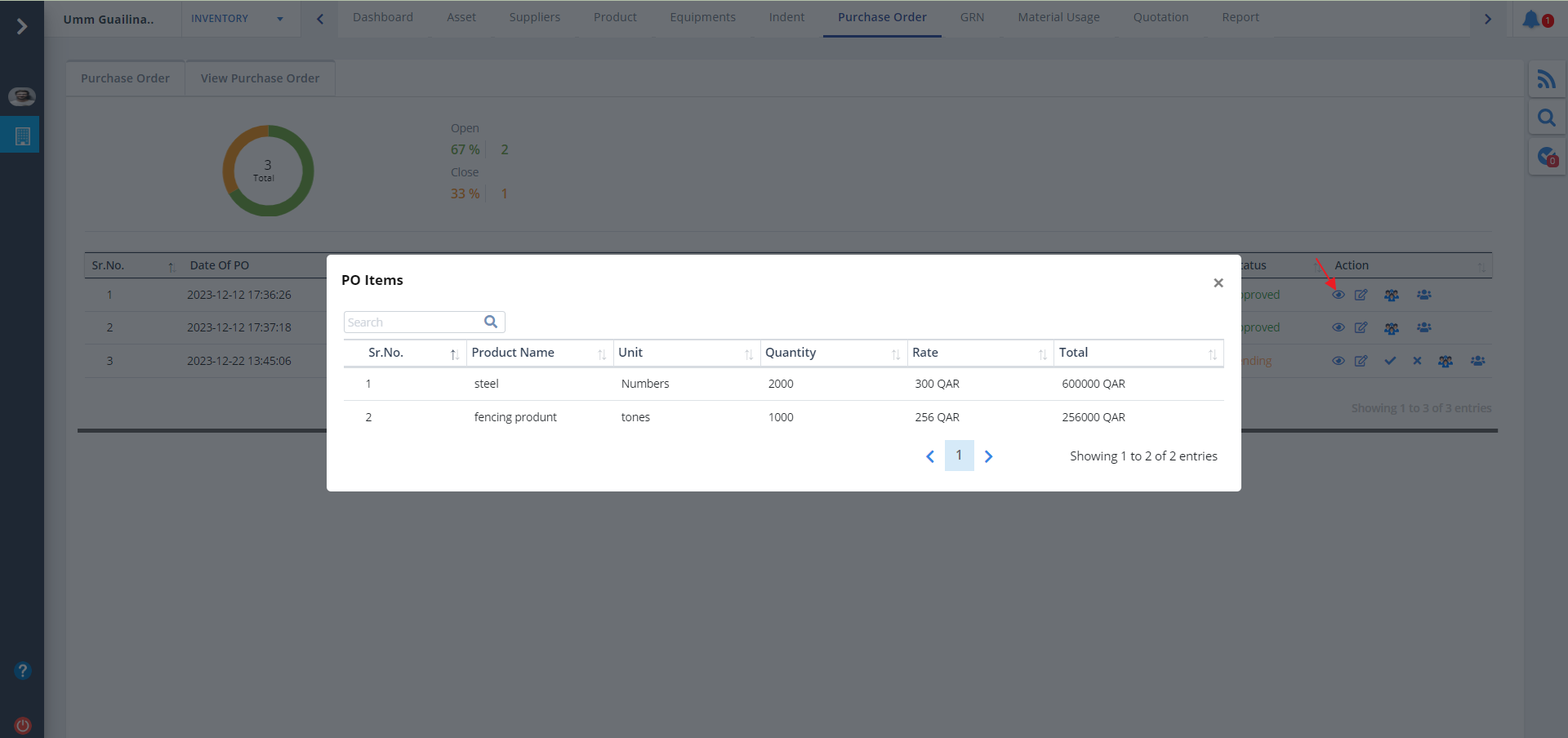
Task: Click edit icon for purchase order row 2
Action: (x=1361, y=328)
